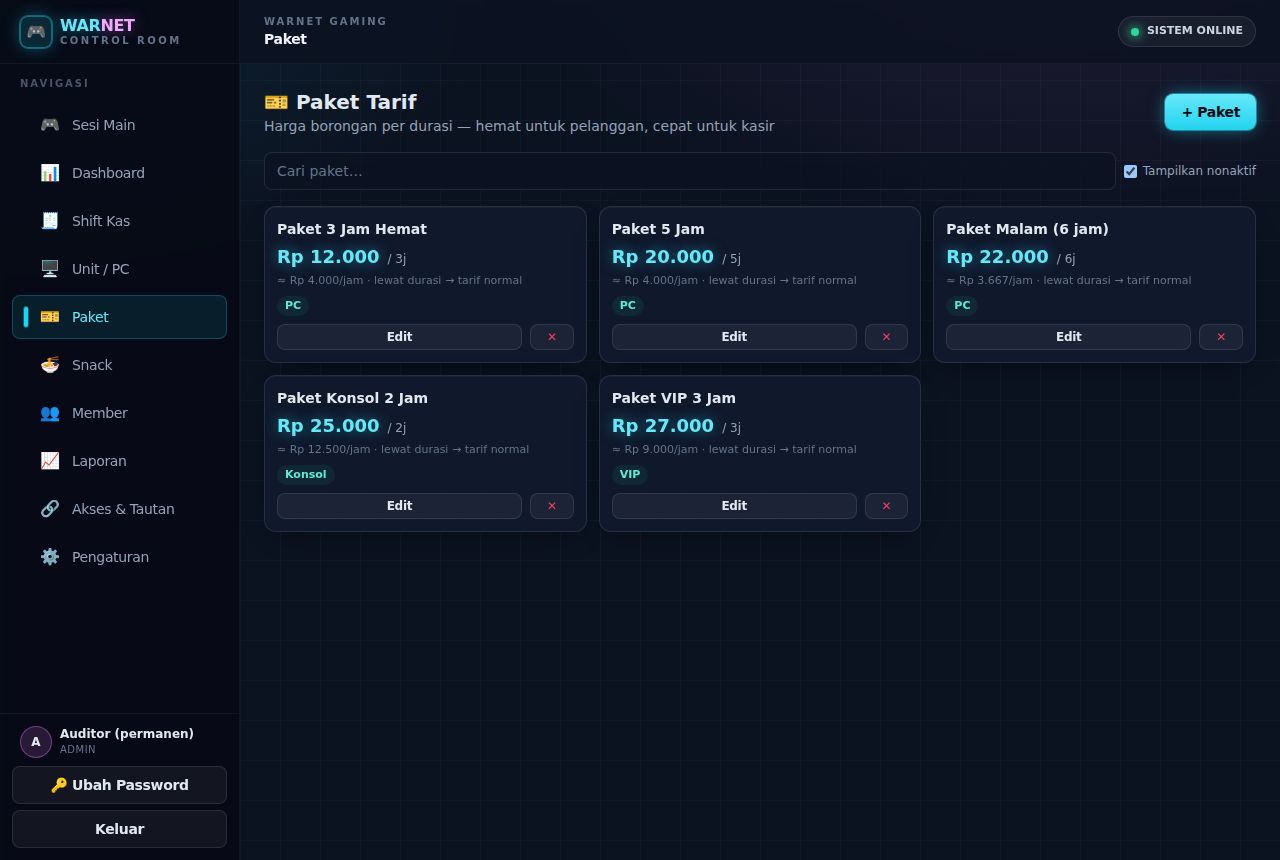Click the Pengaturan gear icon
Viewport: 1280px width, 860px height.
[x=50, y=557]
